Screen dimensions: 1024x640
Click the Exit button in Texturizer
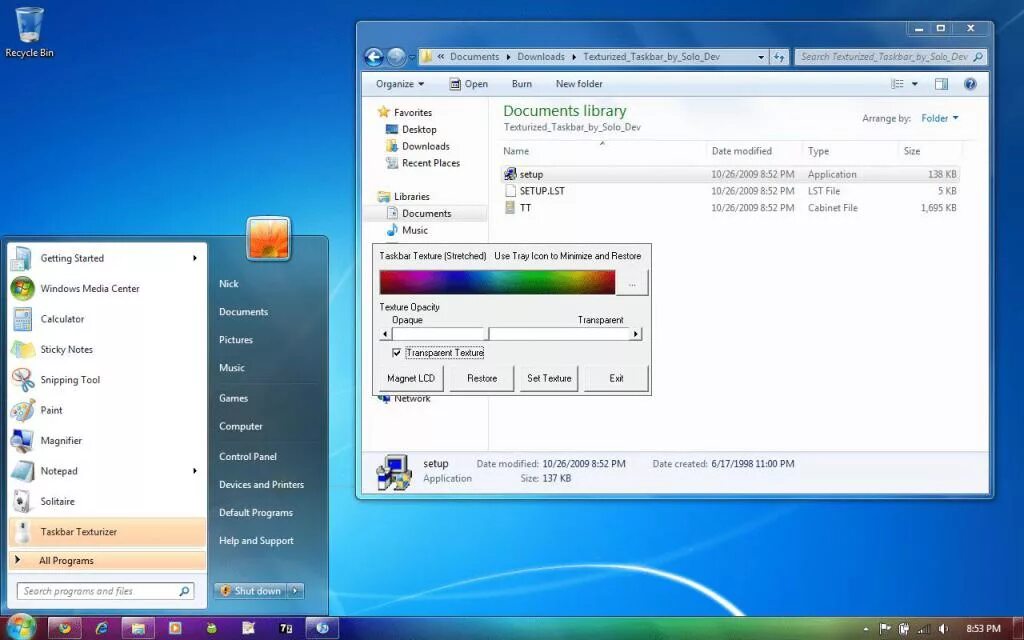[x=616, y=378]
